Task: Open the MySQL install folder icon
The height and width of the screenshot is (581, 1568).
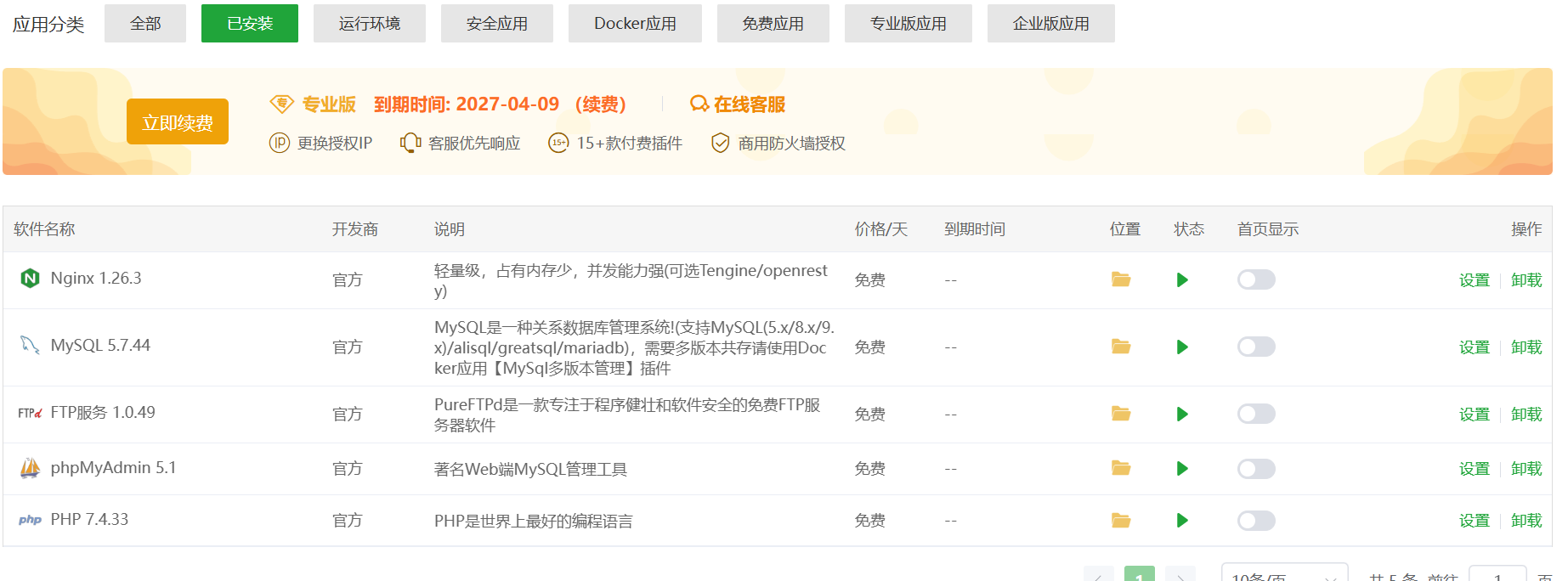Action: (x=1121, y=347)
